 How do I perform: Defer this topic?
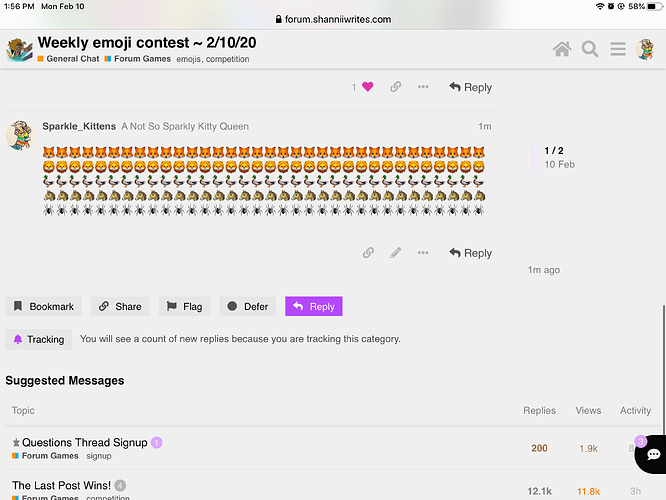(x=248, y=306)
